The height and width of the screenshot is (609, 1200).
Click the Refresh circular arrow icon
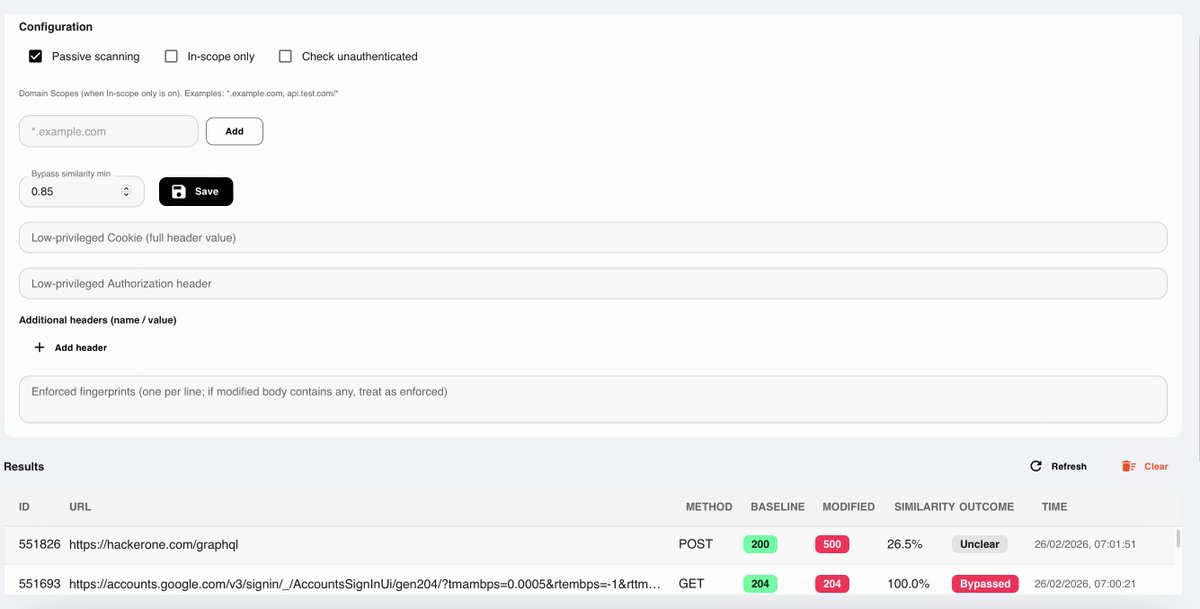coord(1036,466)
